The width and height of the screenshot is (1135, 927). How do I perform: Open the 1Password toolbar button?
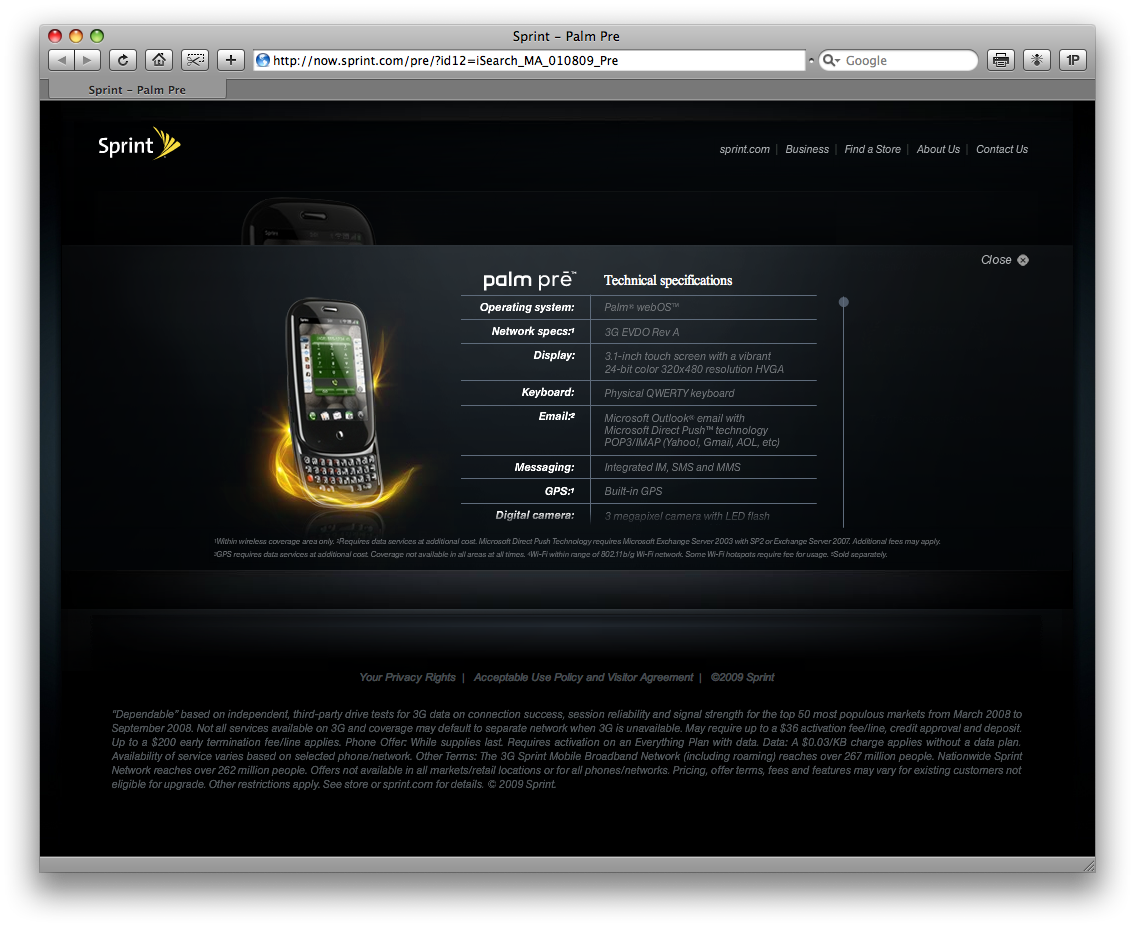[1073, 60]
